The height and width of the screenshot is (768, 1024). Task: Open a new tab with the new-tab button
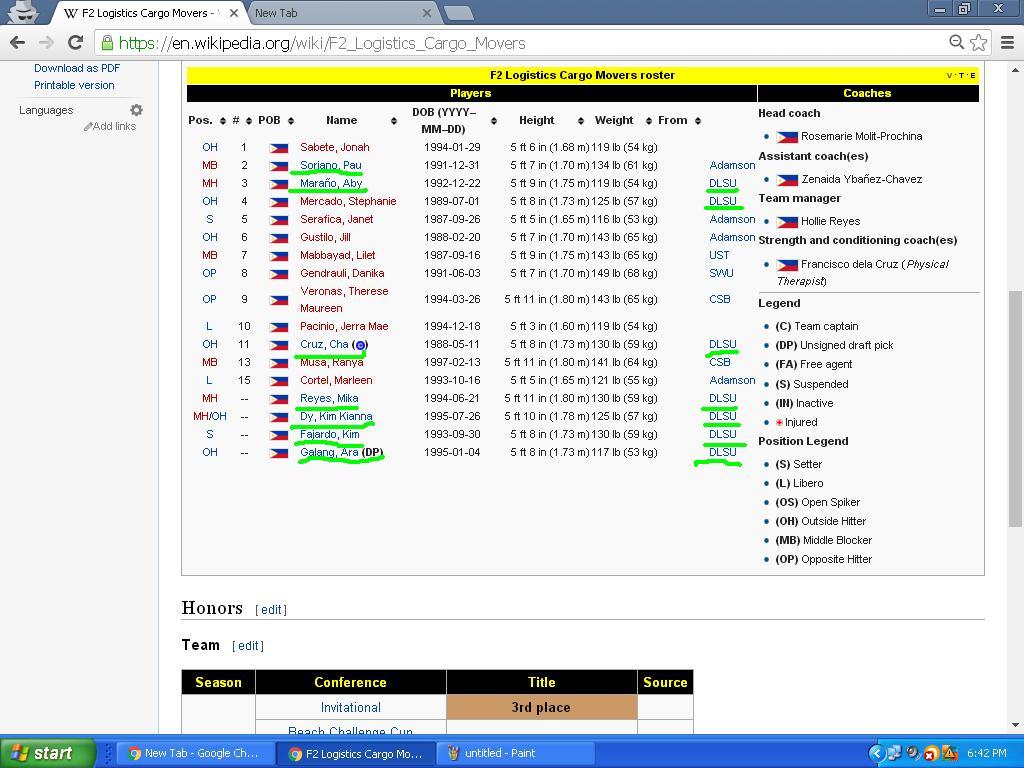pyautogui.click(x=458, y=13)
